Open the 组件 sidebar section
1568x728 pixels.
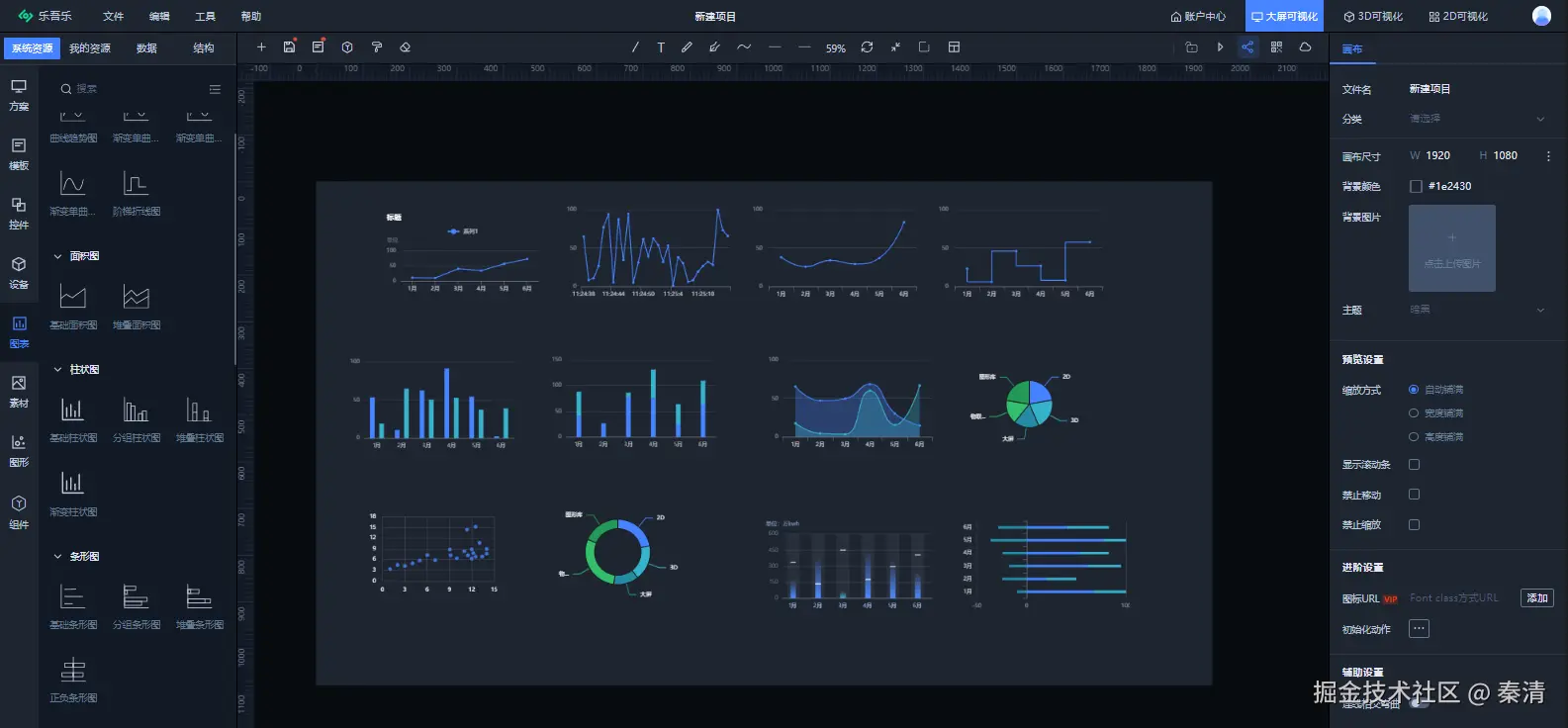(x=19, y=512)
